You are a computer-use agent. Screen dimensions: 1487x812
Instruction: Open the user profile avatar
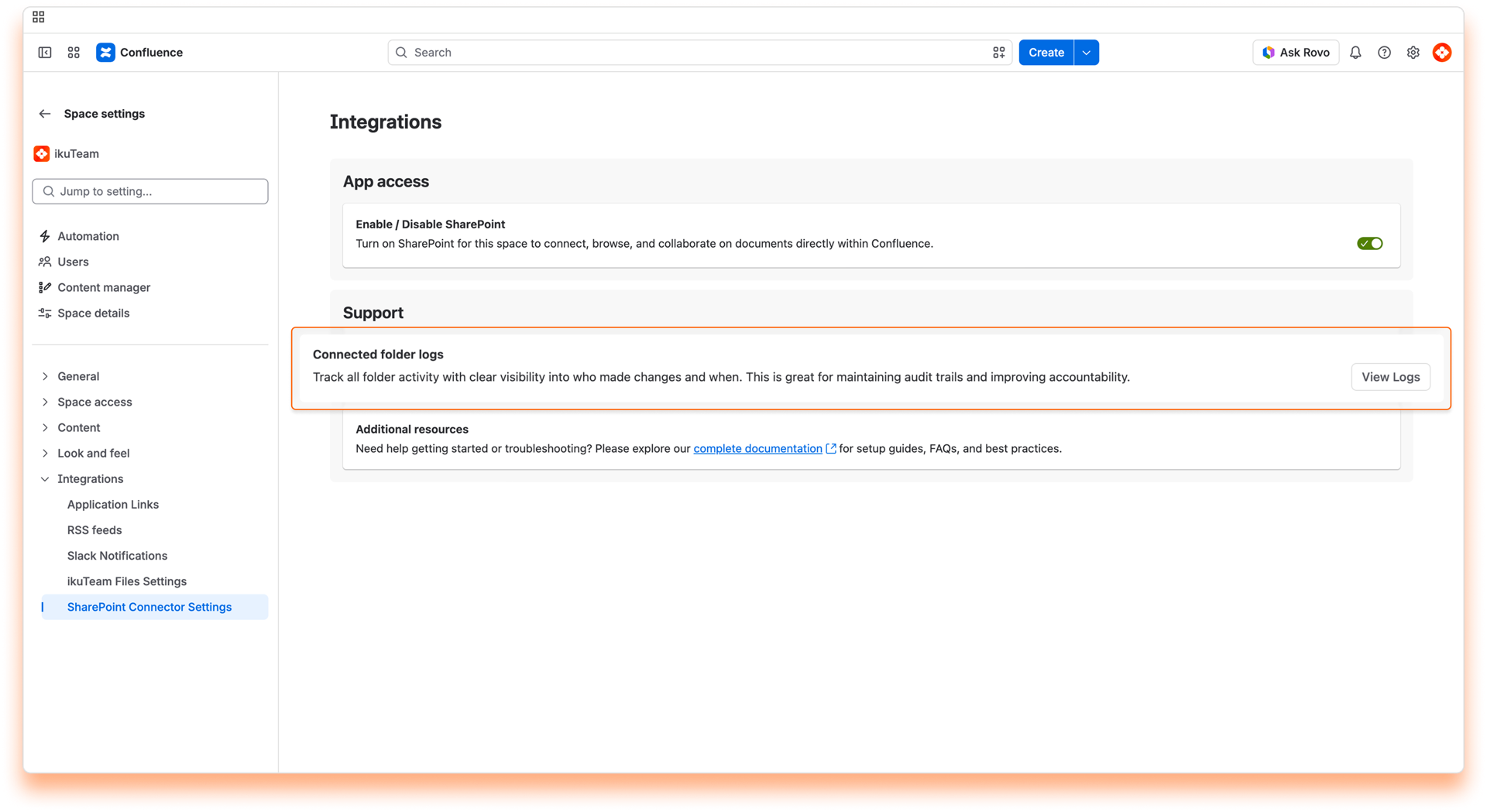(x=1442, y=53)
